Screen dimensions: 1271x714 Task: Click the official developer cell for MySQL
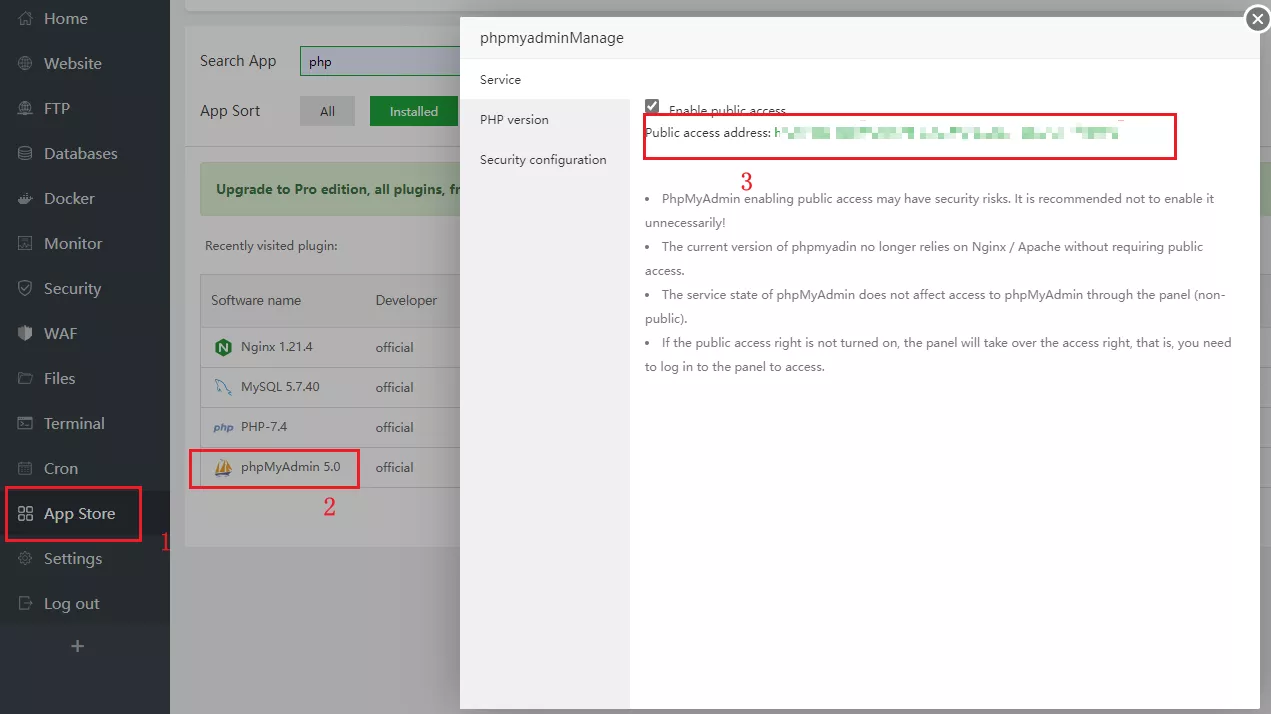(395, 388)
